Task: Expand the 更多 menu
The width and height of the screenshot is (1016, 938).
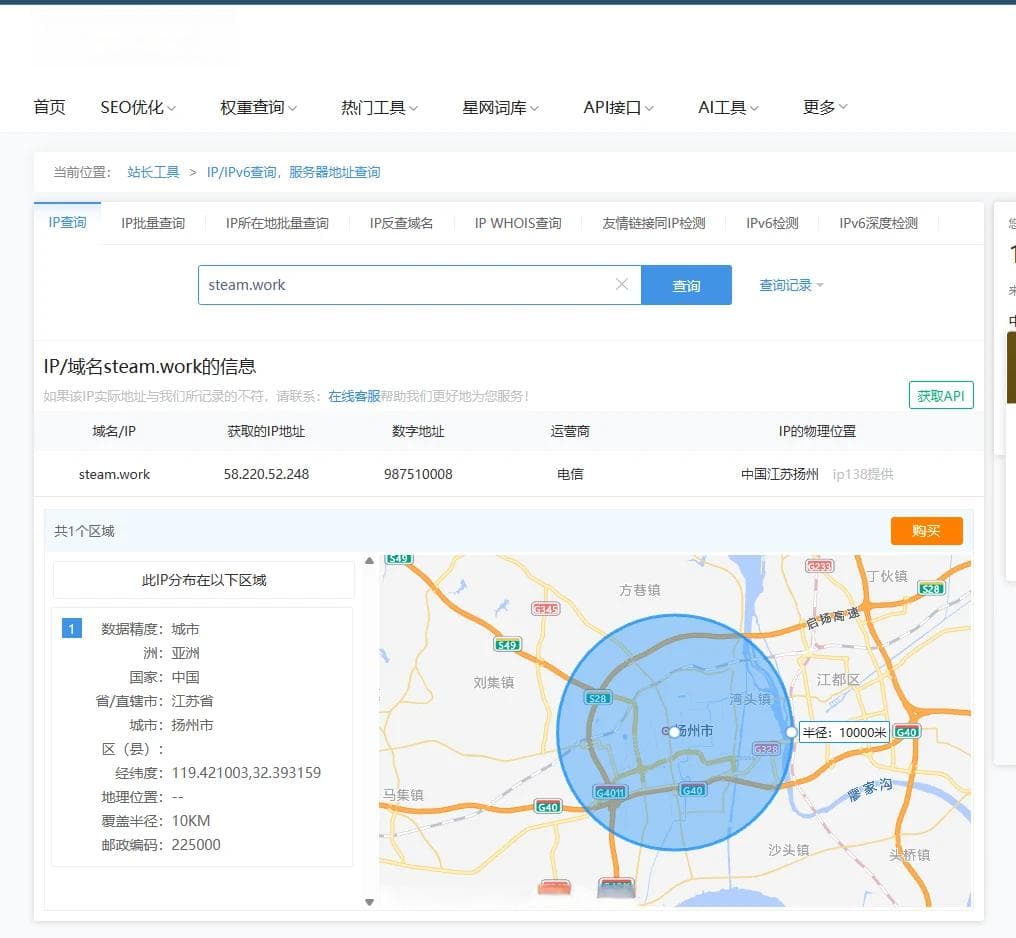Action: (824, 107)
